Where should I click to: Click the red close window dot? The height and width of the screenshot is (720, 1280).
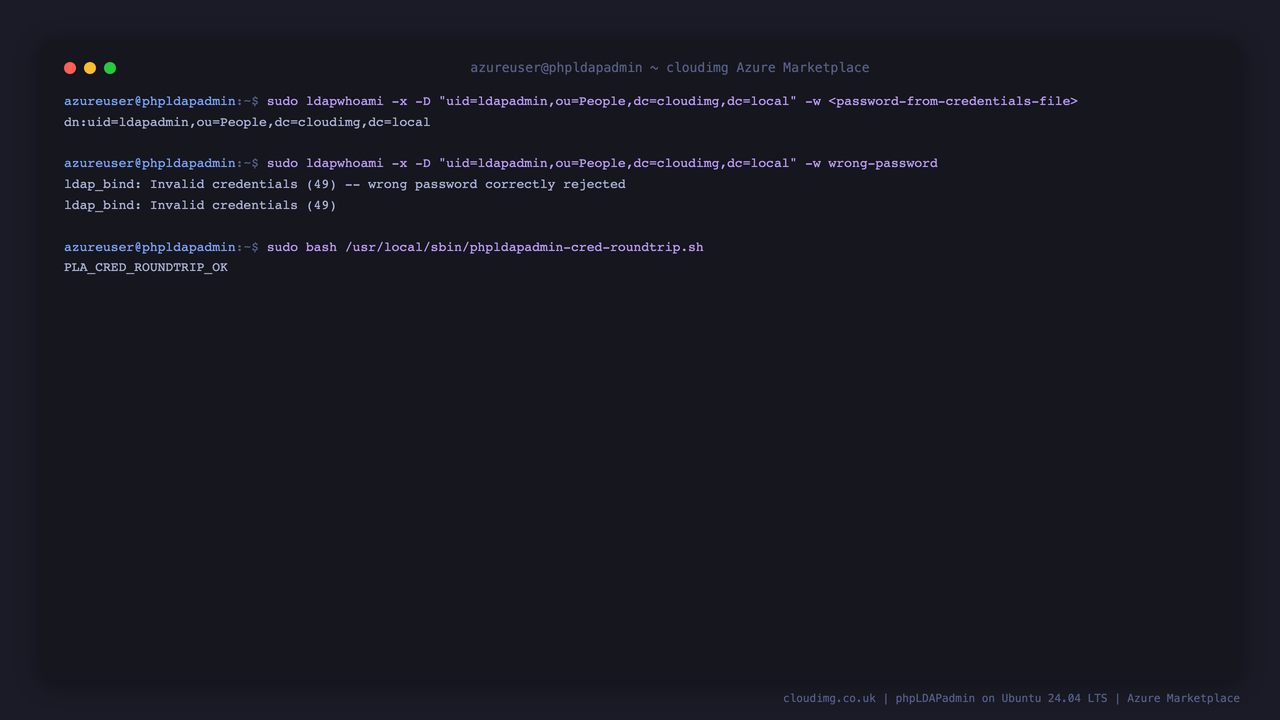[x=70, y=68]
